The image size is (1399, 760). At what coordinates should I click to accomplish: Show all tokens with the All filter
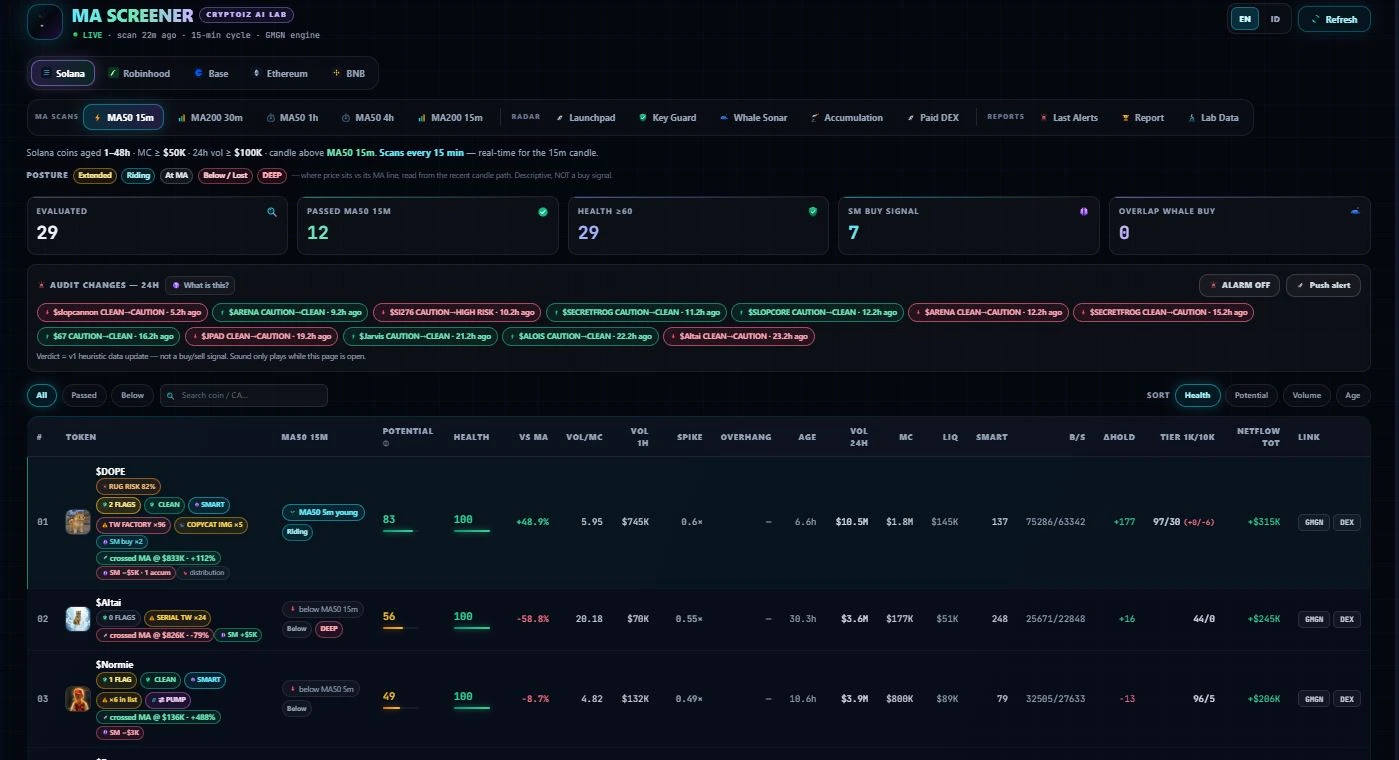click(x=42, y=395)
